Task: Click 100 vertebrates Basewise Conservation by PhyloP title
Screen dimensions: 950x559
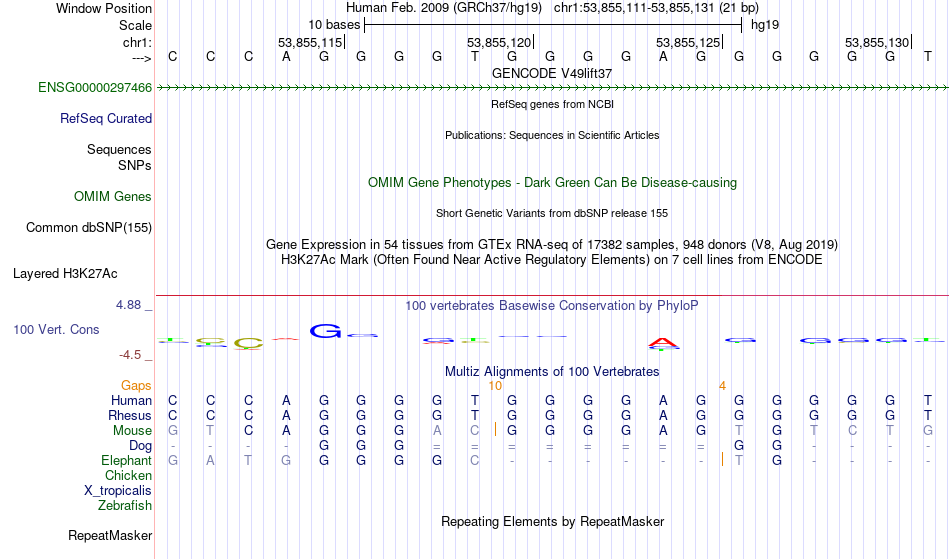Action: tap(552, 306)
